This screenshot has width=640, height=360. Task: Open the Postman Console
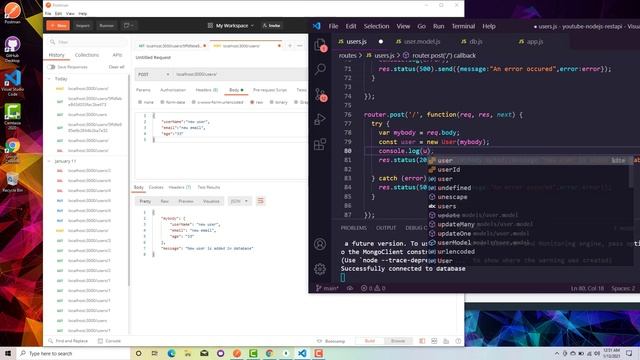[109, 341]
